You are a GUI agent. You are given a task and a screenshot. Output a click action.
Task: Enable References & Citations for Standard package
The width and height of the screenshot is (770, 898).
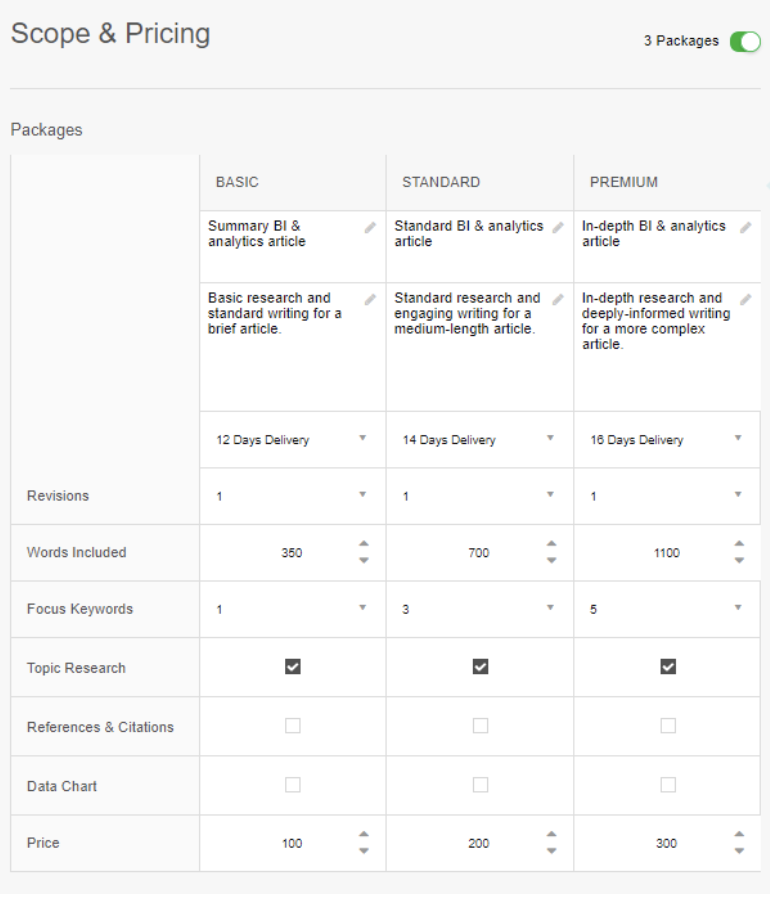[x=478, y=727]
